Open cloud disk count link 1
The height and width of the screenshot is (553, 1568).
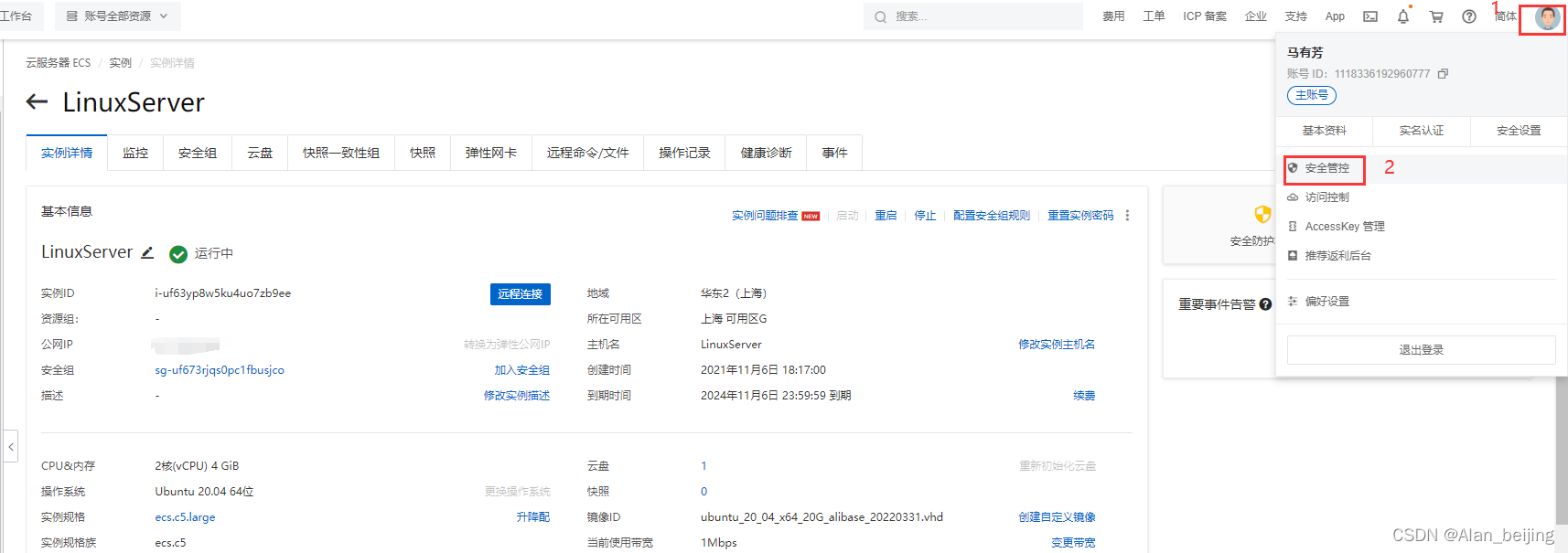[x=703, y=466]
